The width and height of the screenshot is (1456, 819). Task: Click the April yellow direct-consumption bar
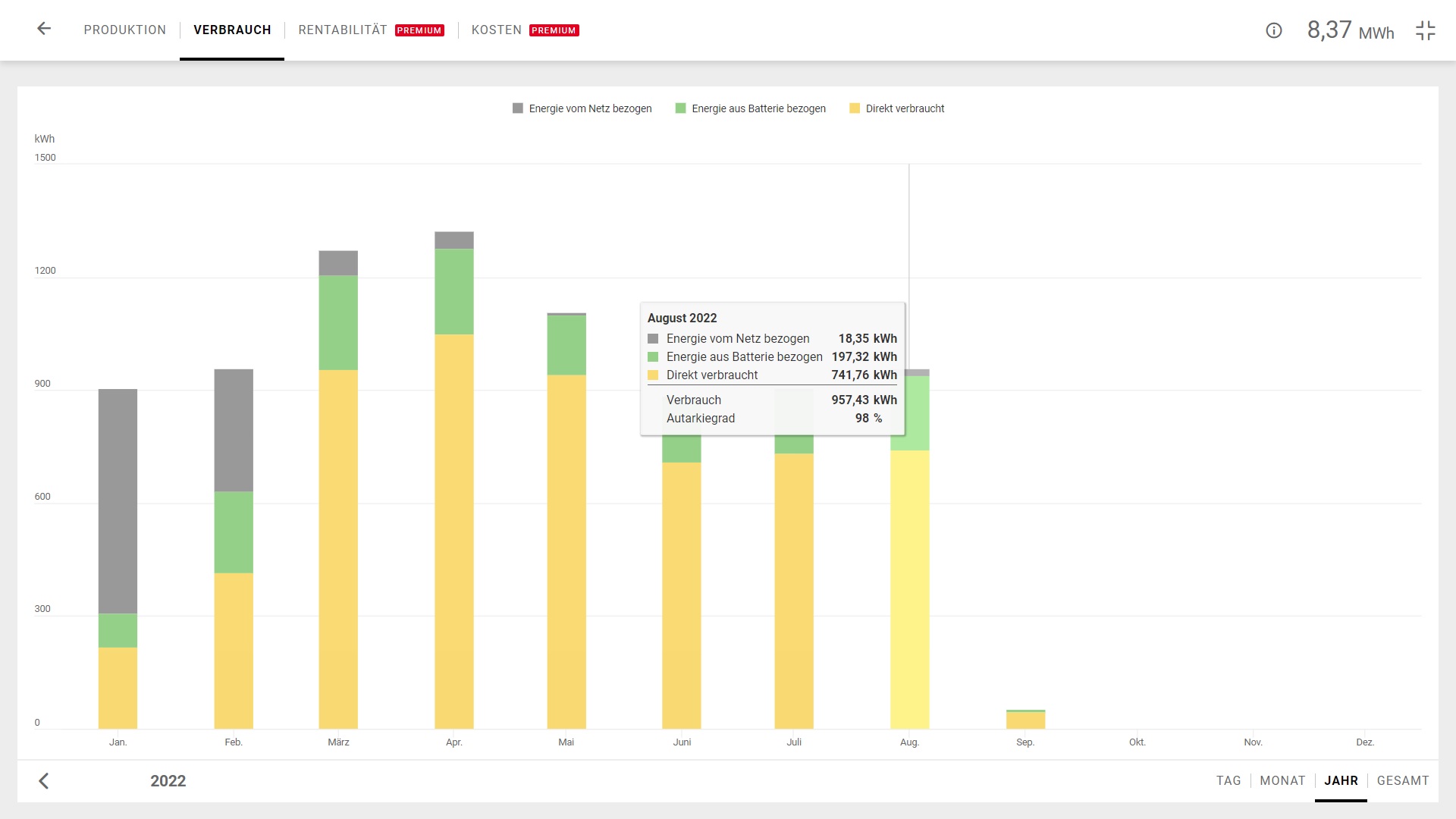point(453,531)
